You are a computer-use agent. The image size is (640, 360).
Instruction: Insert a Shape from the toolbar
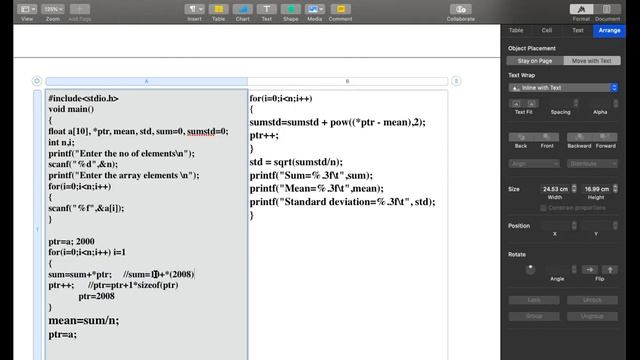coord(291,9)
